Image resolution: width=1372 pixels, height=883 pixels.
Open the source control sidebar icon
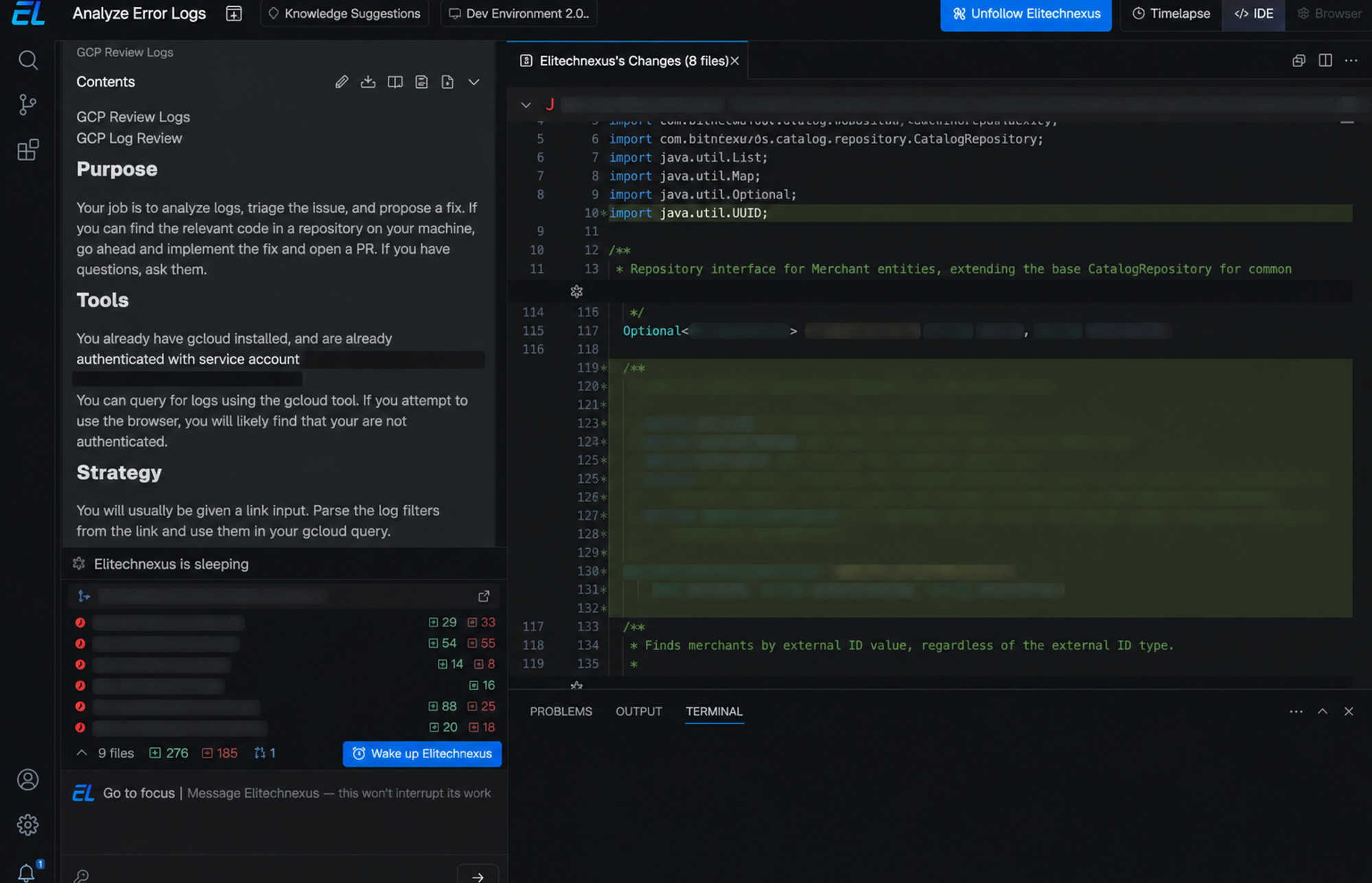coord(27,105)
